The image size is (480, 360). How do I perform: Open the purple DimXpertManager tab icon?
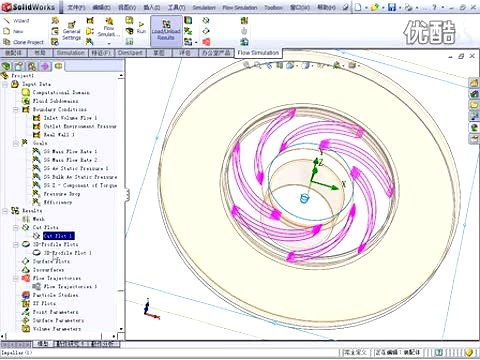(45, 66)
